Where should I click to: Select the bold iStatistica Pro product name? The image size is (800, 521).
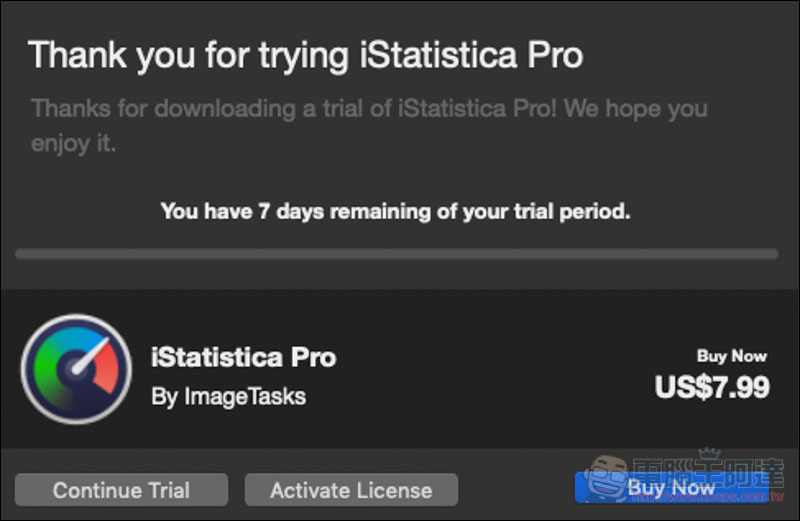(x=244, y=357)
